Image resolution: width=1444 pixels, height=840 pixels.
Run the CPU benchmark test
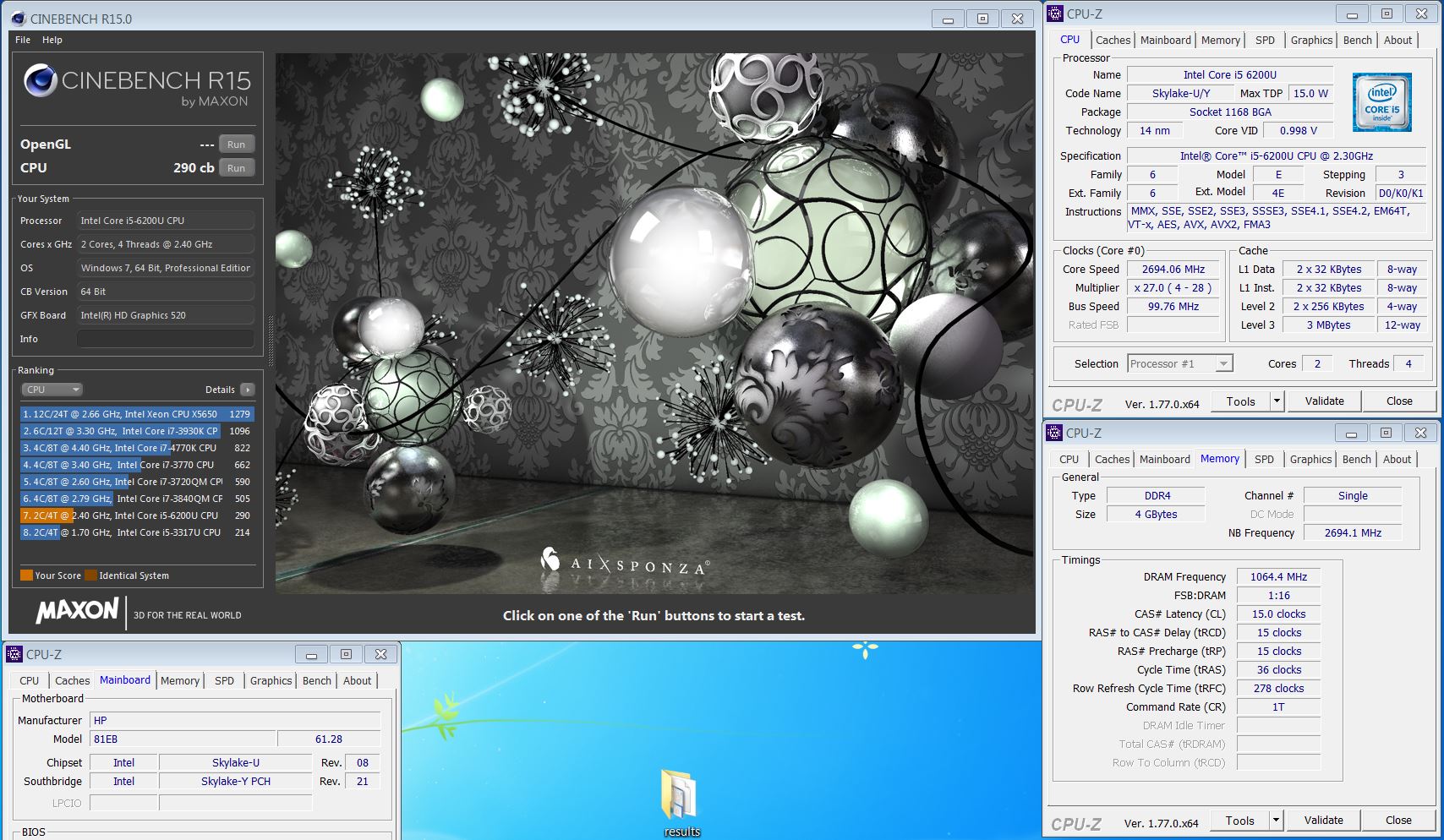(236, 168)
